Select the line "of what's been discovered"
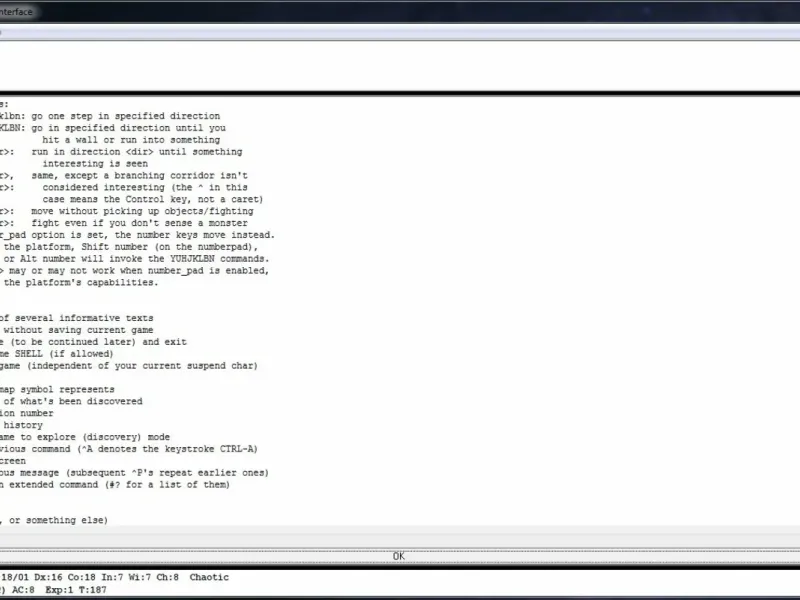The image size is (800, 600). (x=71, y=402)
